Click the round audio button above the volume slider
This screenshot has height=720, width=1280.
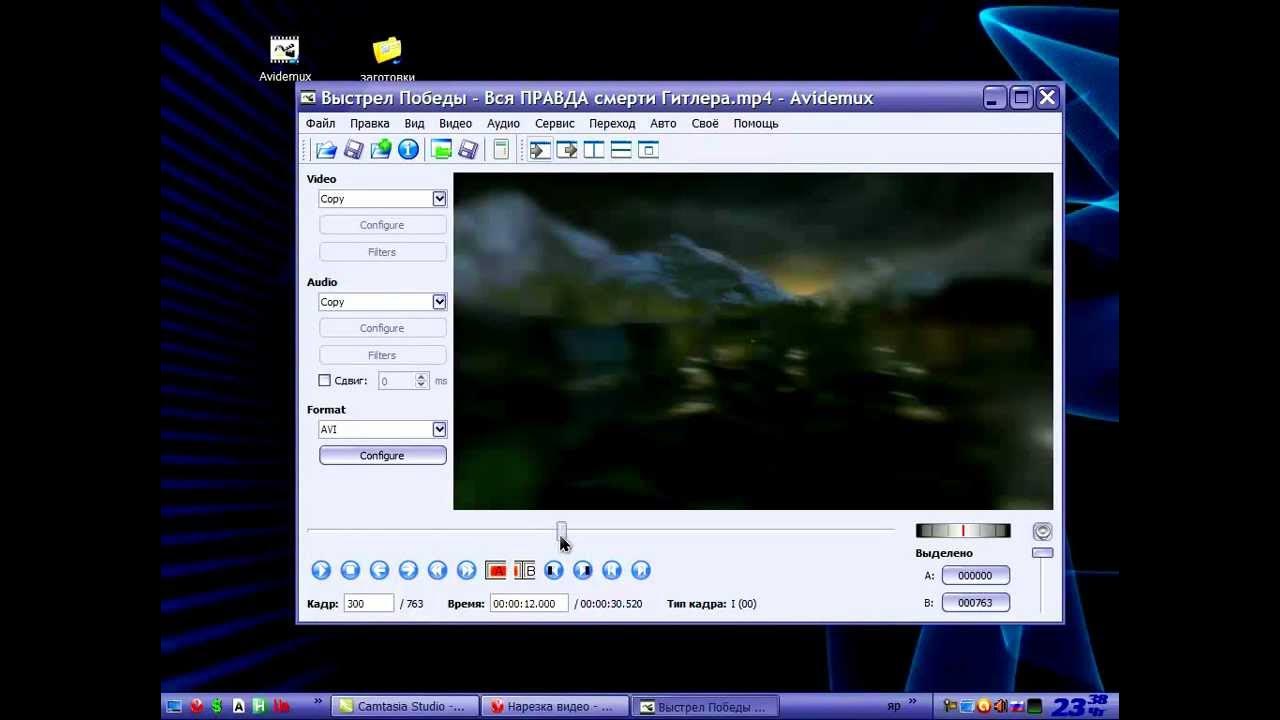click(x=1042, y=531)
